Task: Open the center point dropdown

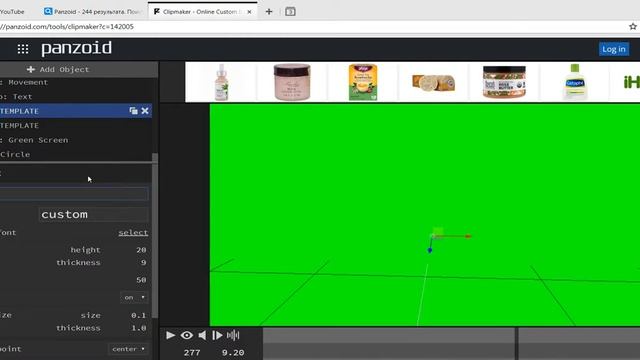Action: (128, 349)
